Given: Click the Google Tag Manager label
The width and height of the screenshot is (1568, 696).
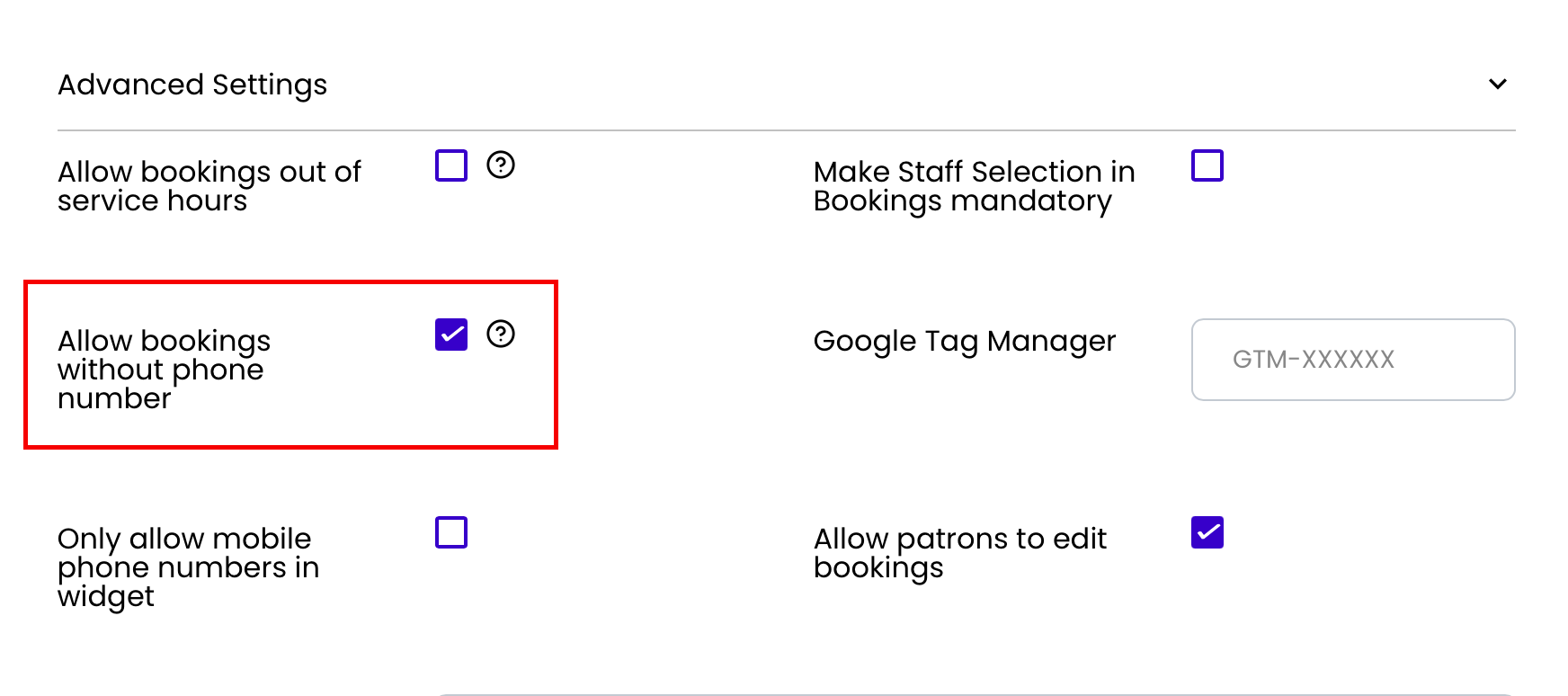Looking at the screenshot, I should [964, 342].
